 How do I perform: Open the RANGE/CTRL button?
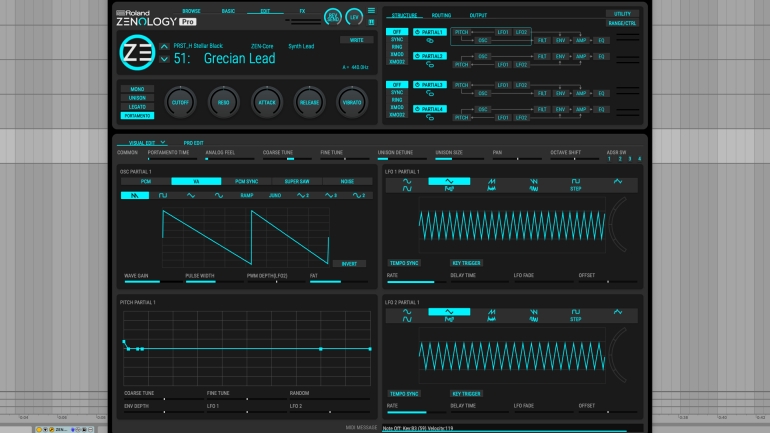point(622,23)
